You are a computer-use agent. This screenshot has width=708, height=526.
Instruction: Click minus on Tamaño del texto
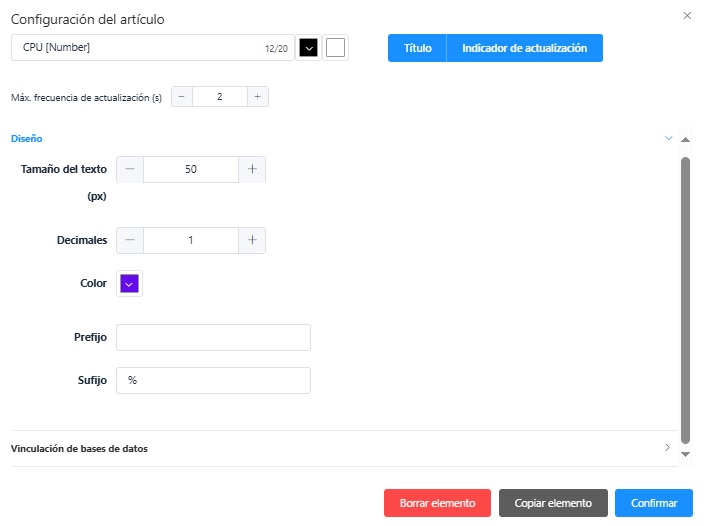click(130, 170)
